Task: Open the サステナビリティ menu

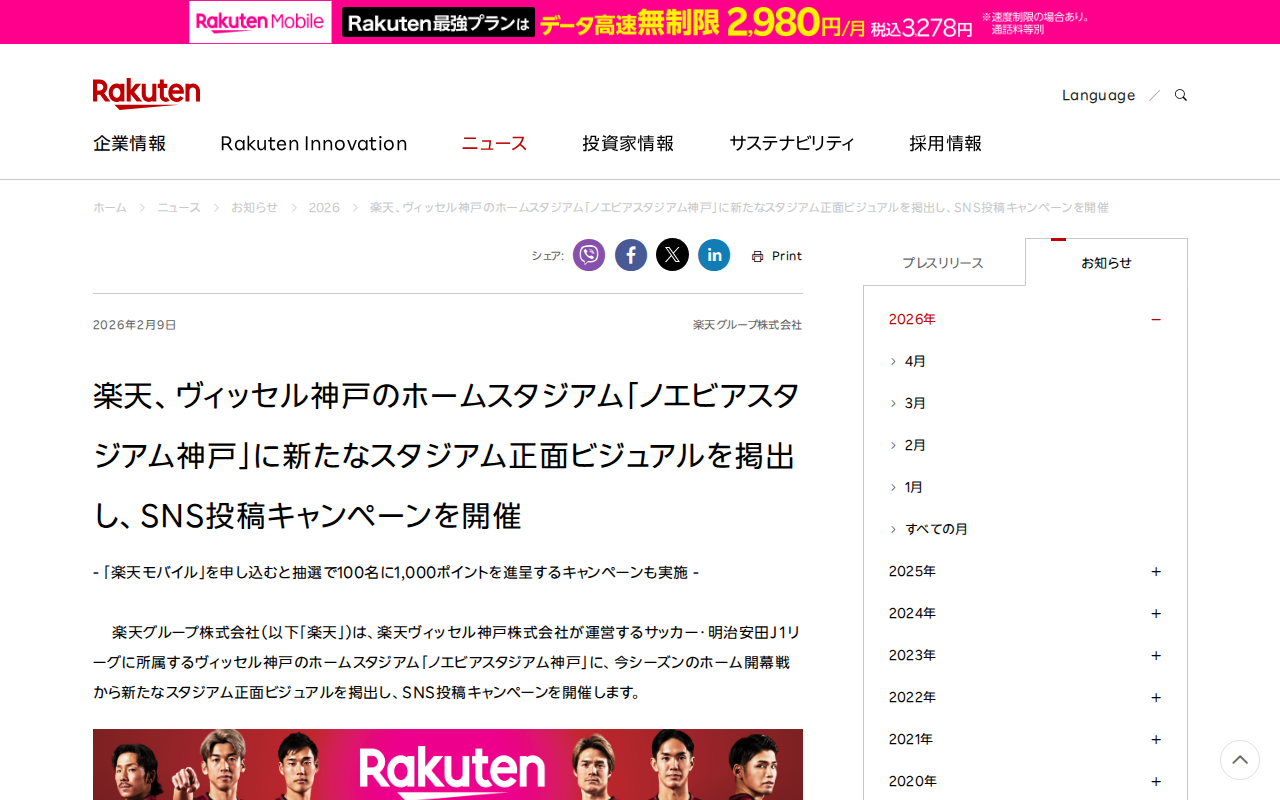Action: [792, 143]
